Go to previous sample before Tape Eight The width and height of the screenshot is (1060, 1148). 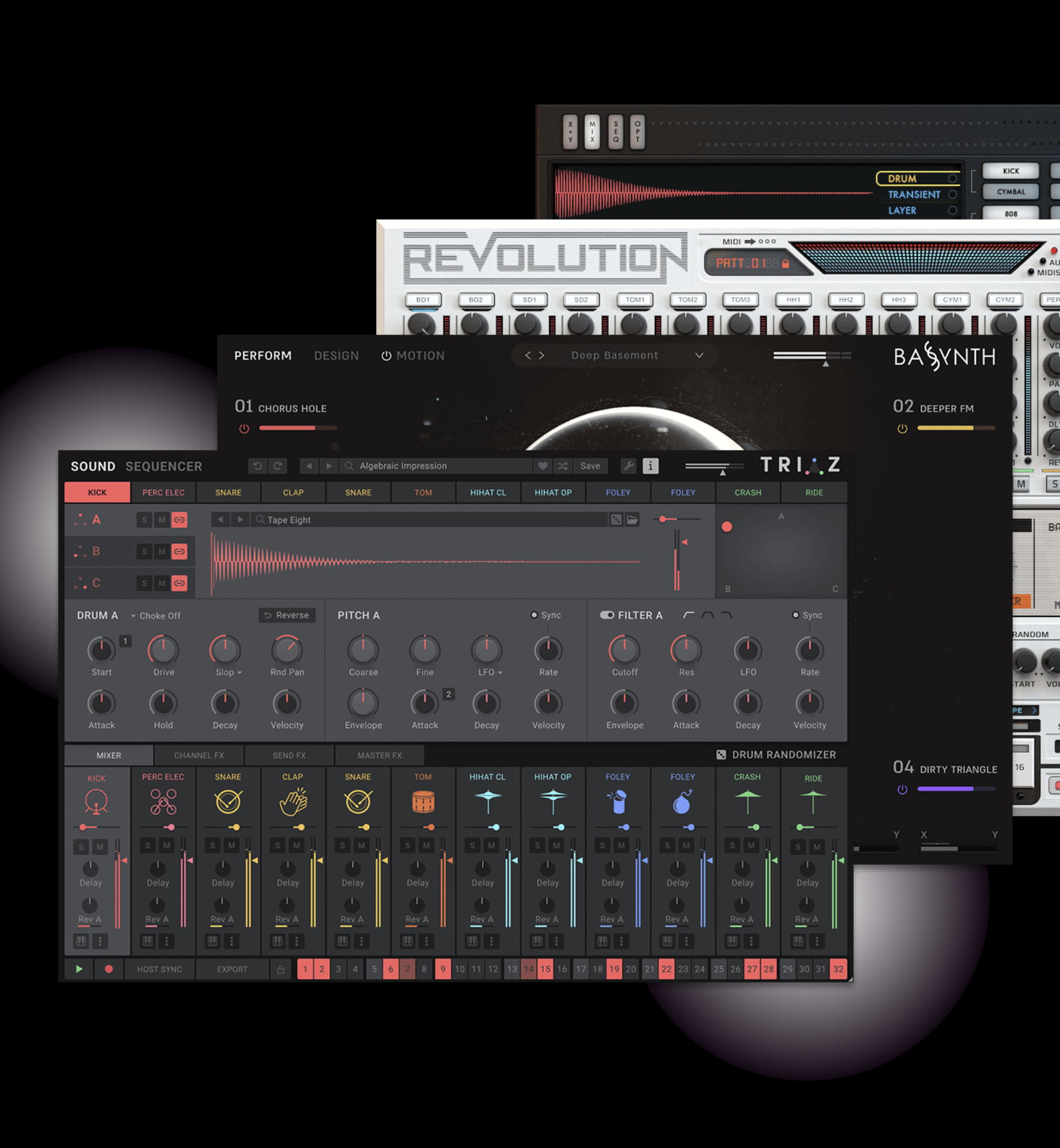coord(220,520)
